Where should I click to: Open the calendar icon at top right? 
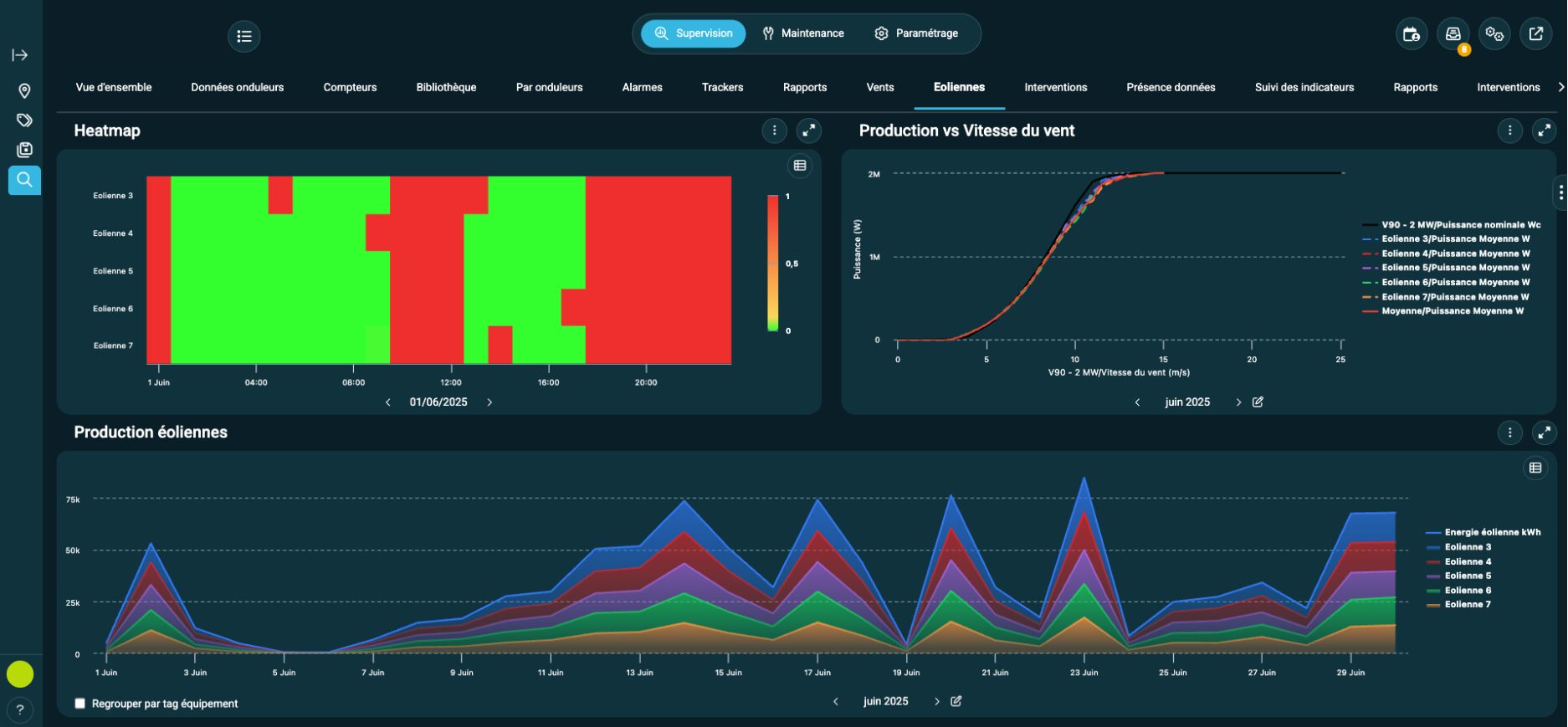(1411, 34)
